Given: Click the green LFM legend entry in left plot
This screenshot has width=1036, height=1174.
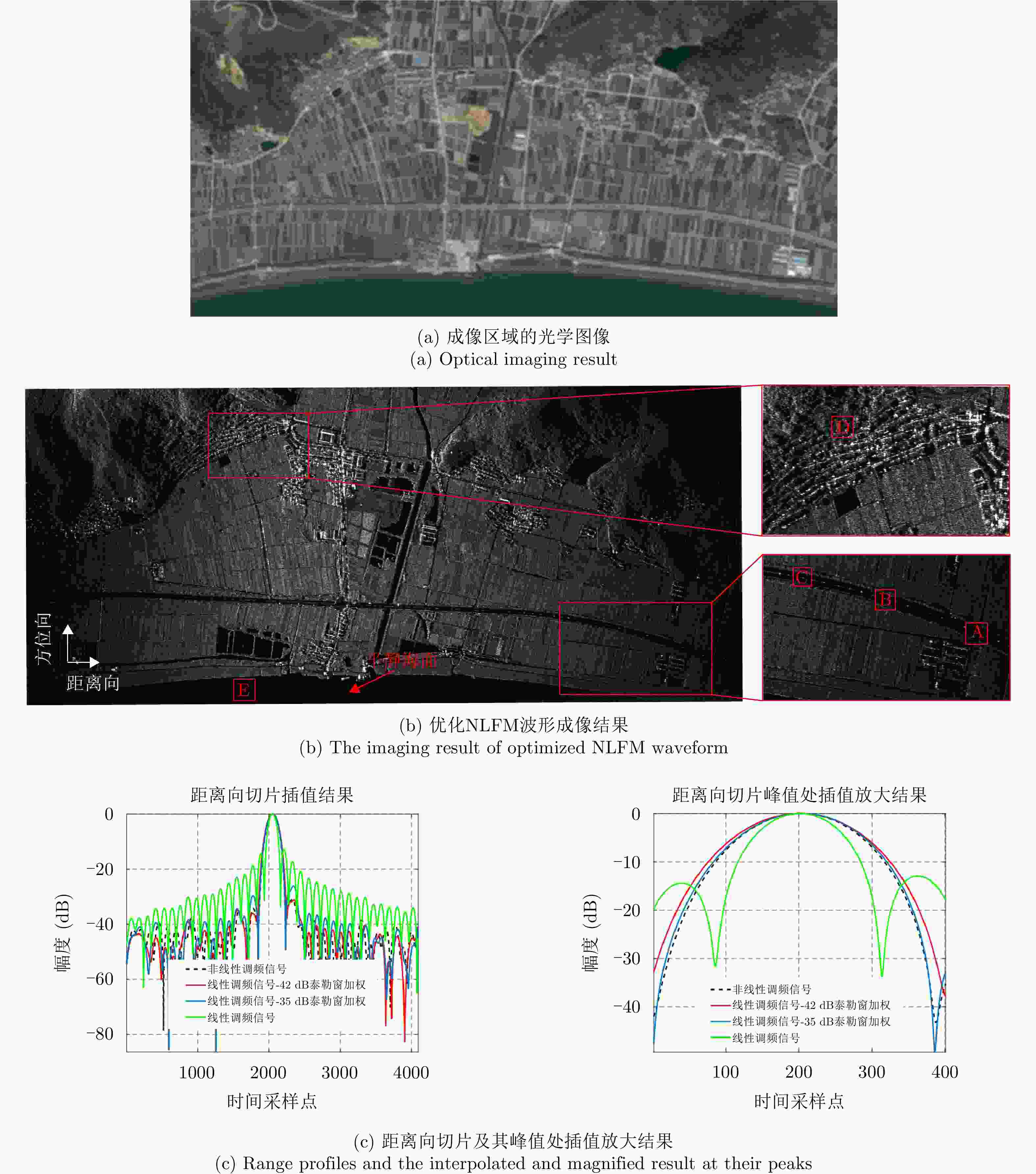Looking at the screenshot, I should [230, 1017].
